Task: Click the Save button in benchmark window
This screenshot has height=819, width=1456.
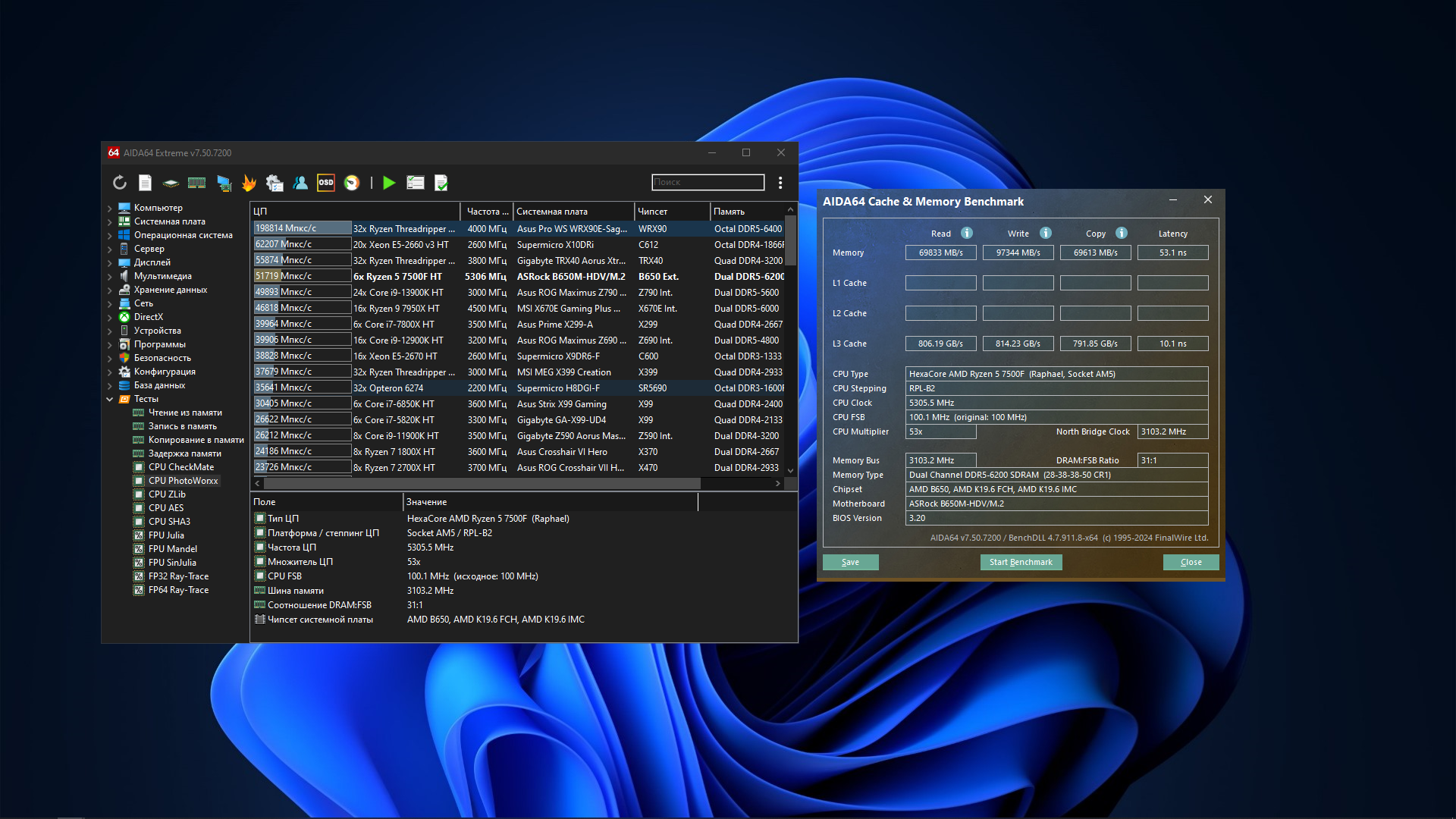Action: [850, 562]
